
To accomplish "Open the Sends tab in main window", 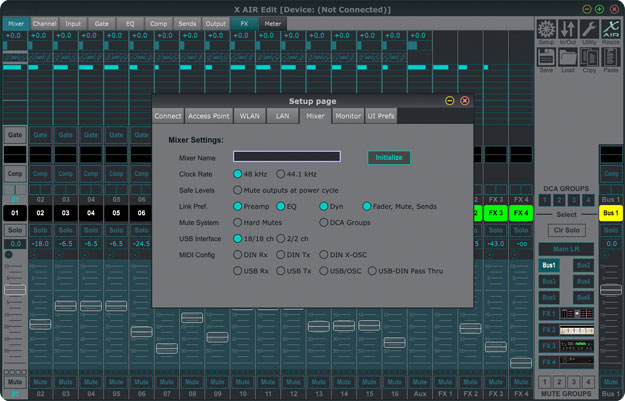I will point(187,24).
